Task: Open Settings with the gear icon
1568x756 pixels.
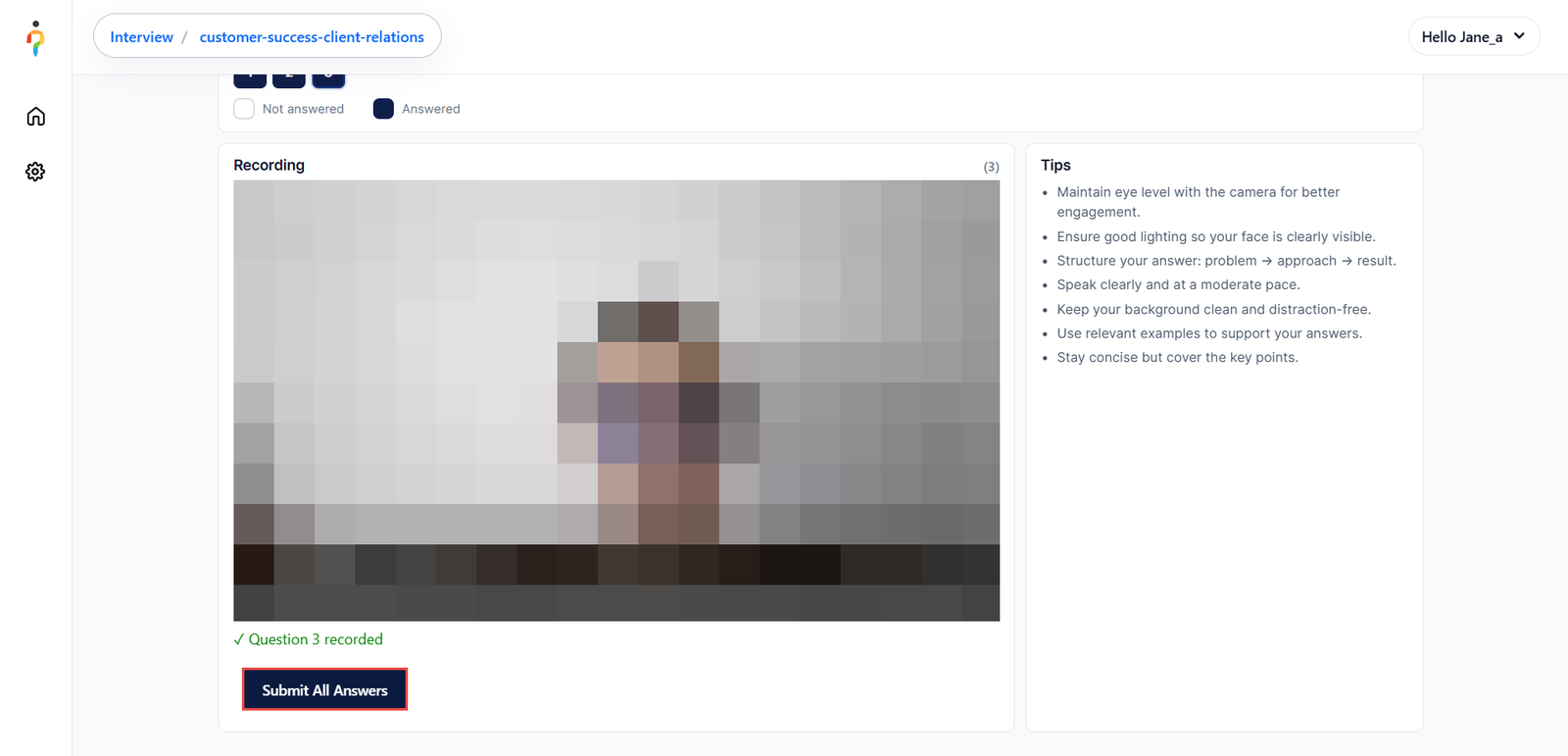Action: [x=35, y=172]
